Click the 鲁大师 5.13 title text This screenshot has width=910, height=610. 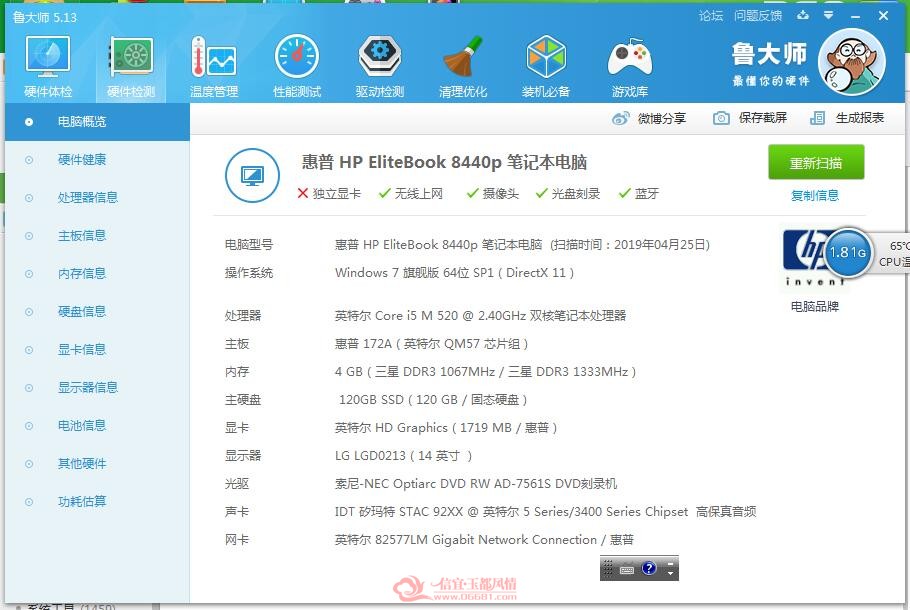point(45,17)
